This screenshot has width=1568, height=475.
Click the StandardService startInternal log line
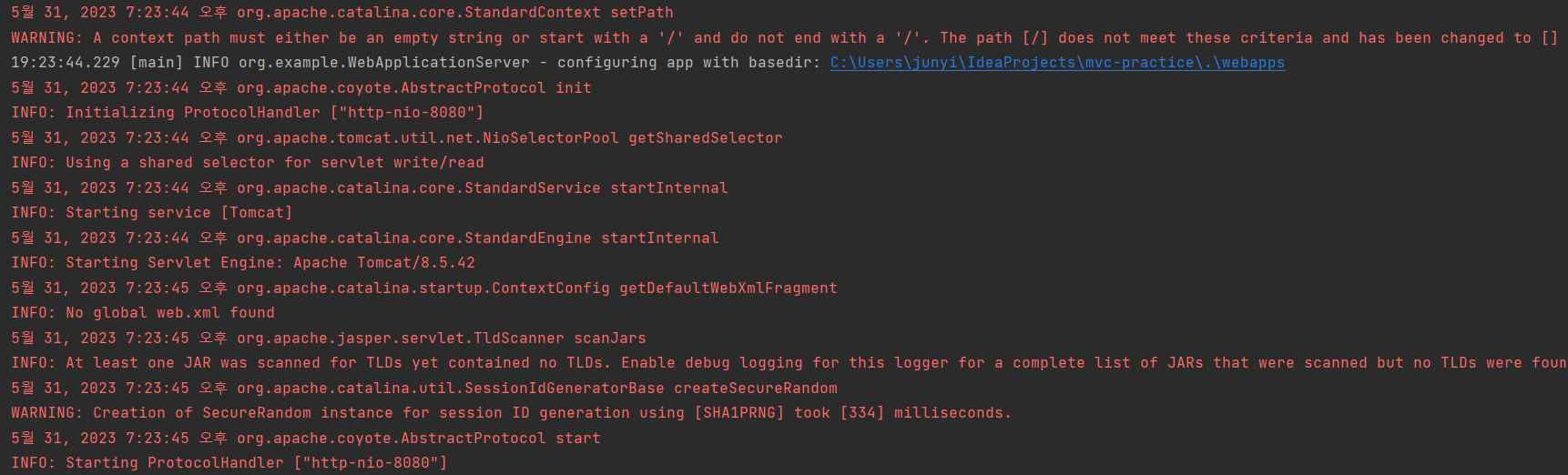[x=370, y=188]
